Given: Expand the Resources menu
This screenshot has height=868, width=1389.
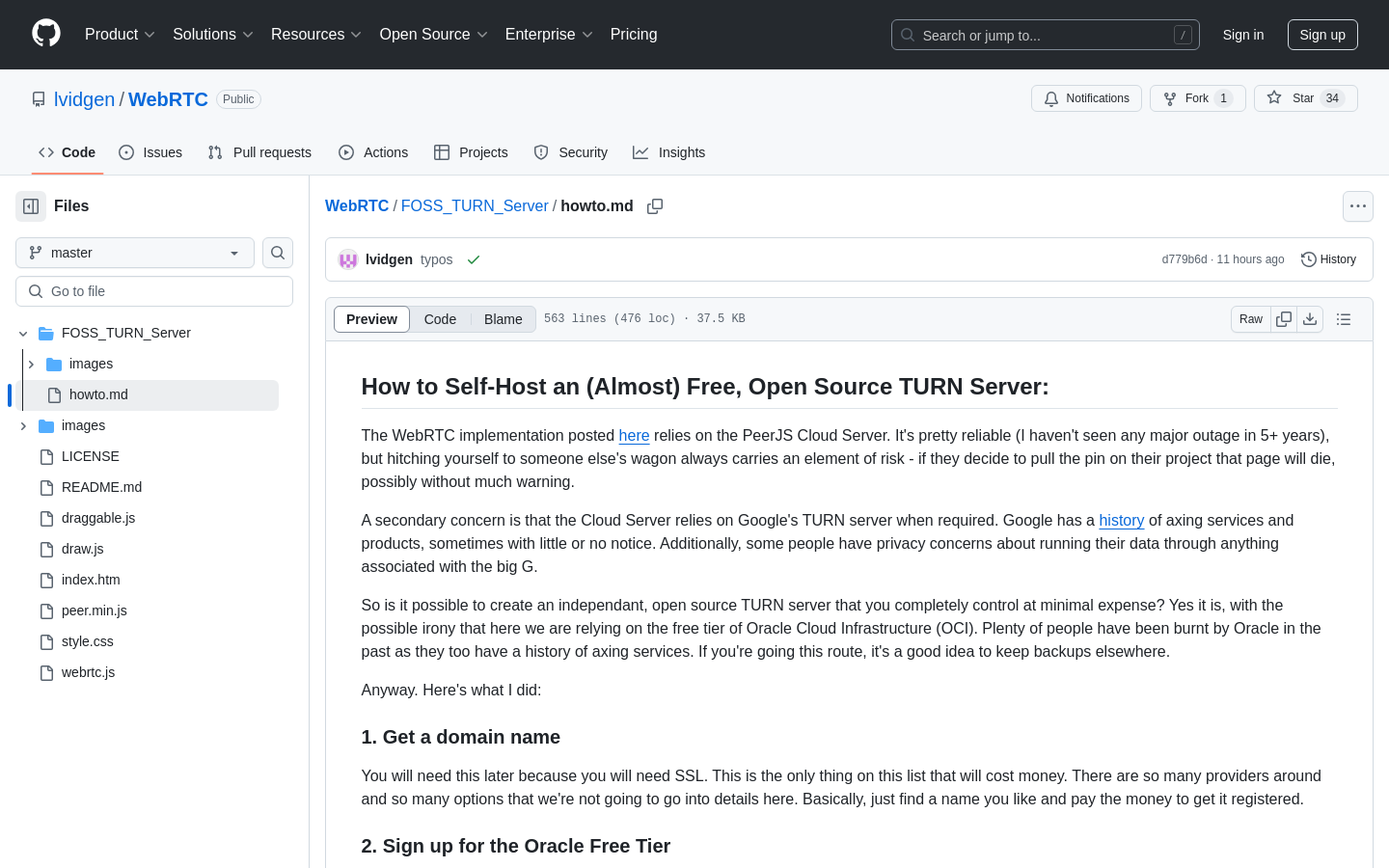Looking at the screenshot, I should point(316,35).
